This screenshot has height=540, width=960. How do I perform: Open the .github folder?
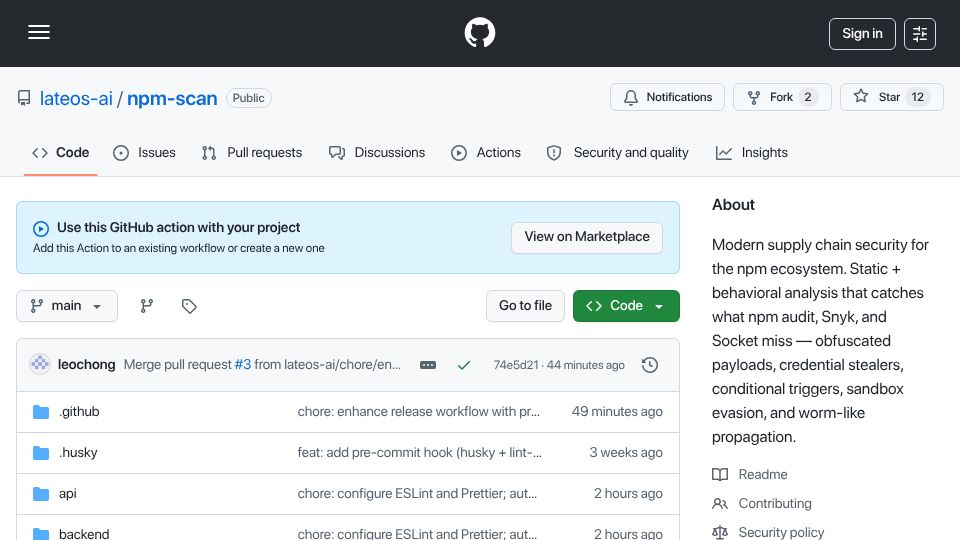[x=79, y=411]
